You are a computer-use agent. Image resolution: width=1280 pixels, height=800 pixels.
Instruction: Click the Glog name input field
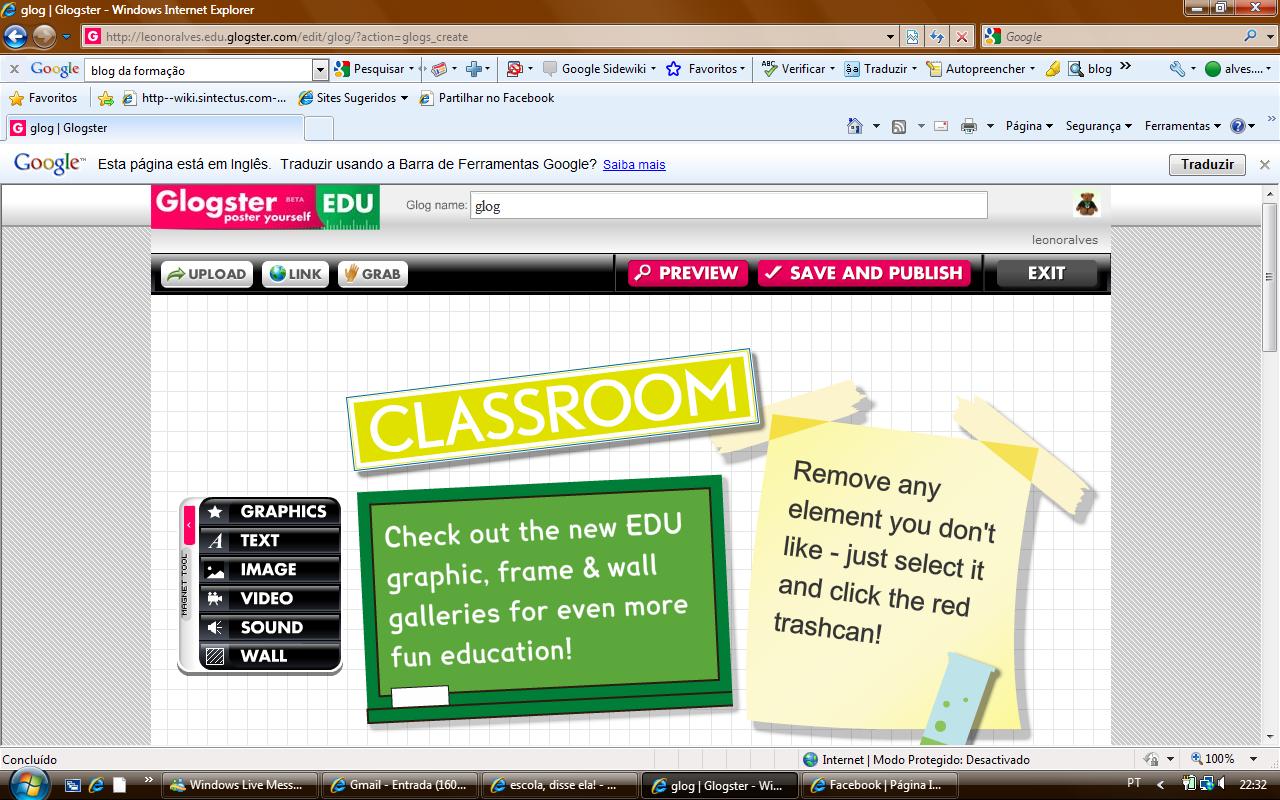(729, 205)
